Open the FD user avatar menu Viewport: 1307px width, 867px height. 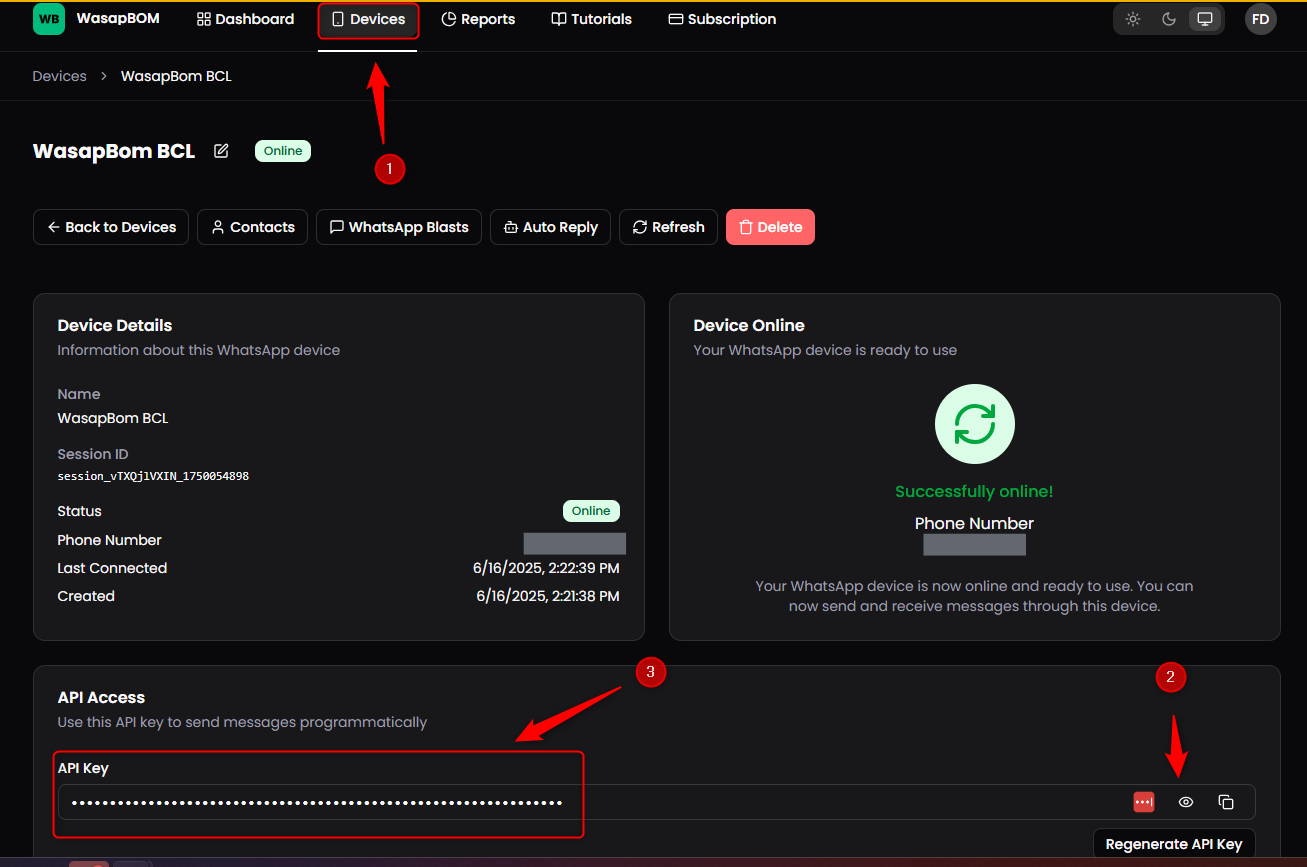(x=1261, y=19)
